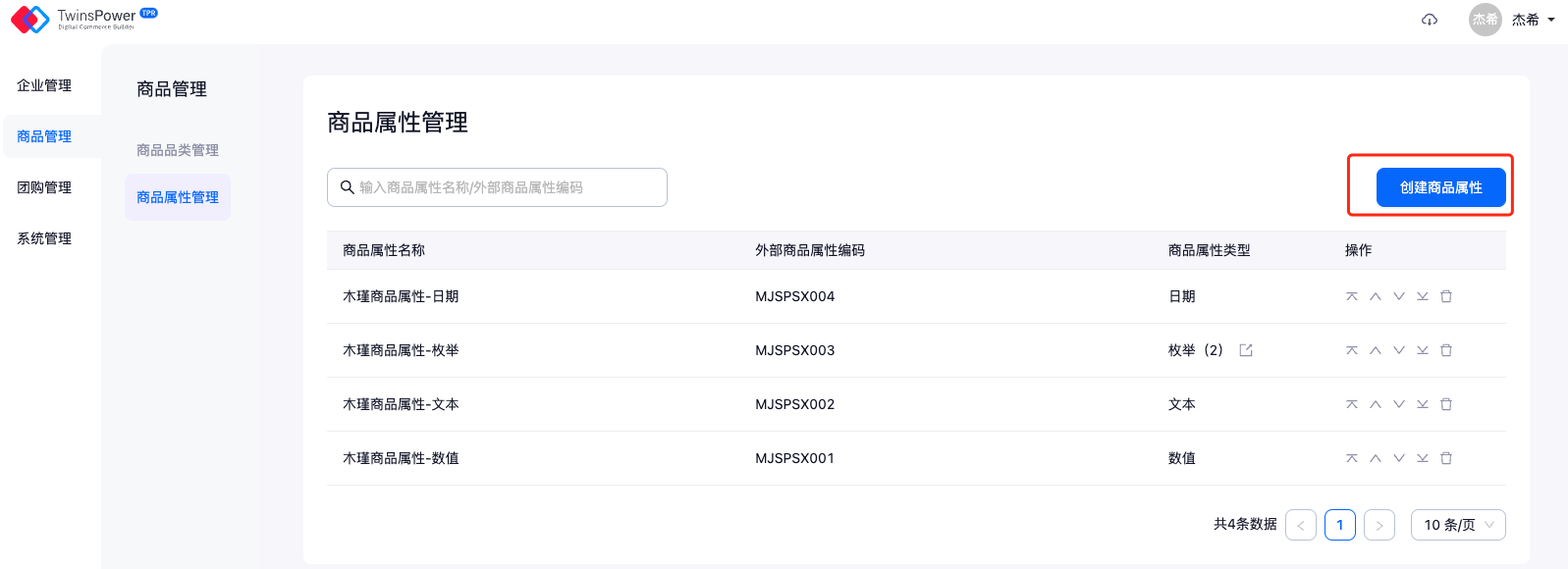Move 木槿商品属性-枚举 row up one position

1376,350
